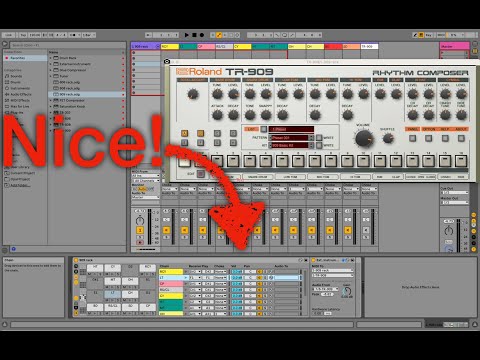Trigger the HT drum rack pad
480x360 pixels.
95,268
